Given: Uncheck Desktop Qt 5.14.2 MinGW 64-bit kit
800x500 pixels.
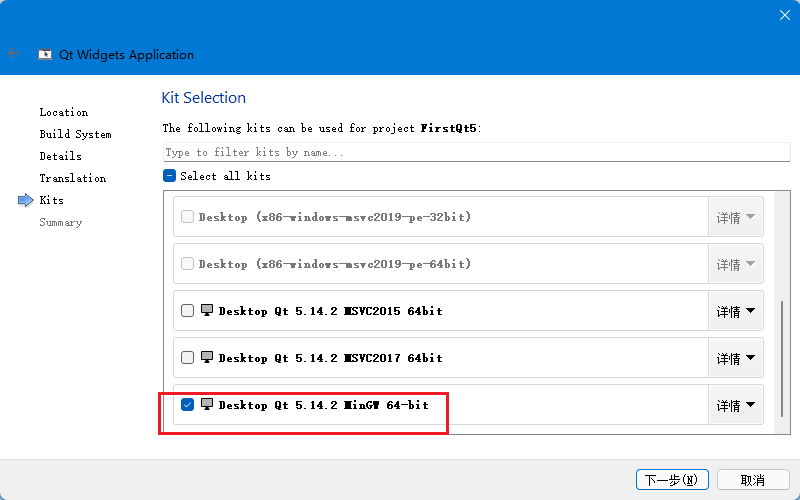Looking at the screenshot, I should point(187,405).
